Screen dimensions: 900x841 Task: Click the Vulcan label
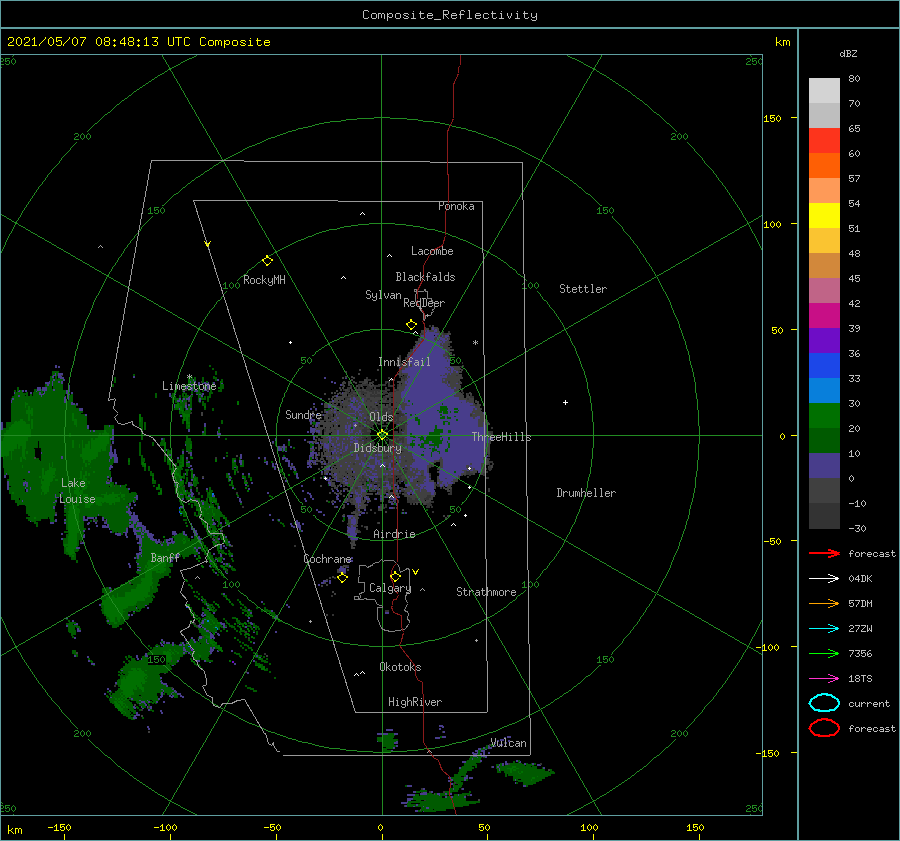pos(509,743)
